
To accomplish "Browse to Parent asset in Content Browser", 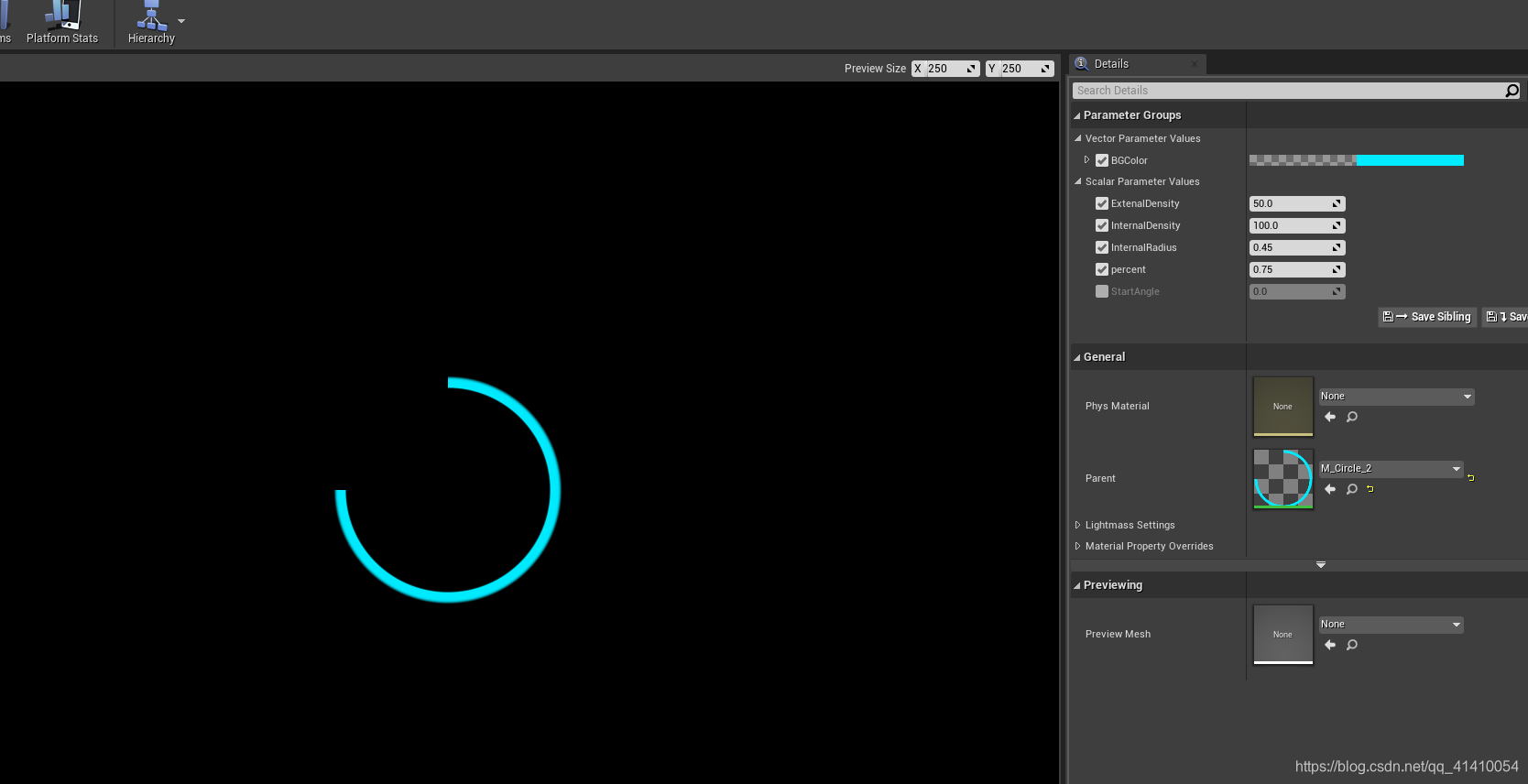I will click(x=1352, y=489).
